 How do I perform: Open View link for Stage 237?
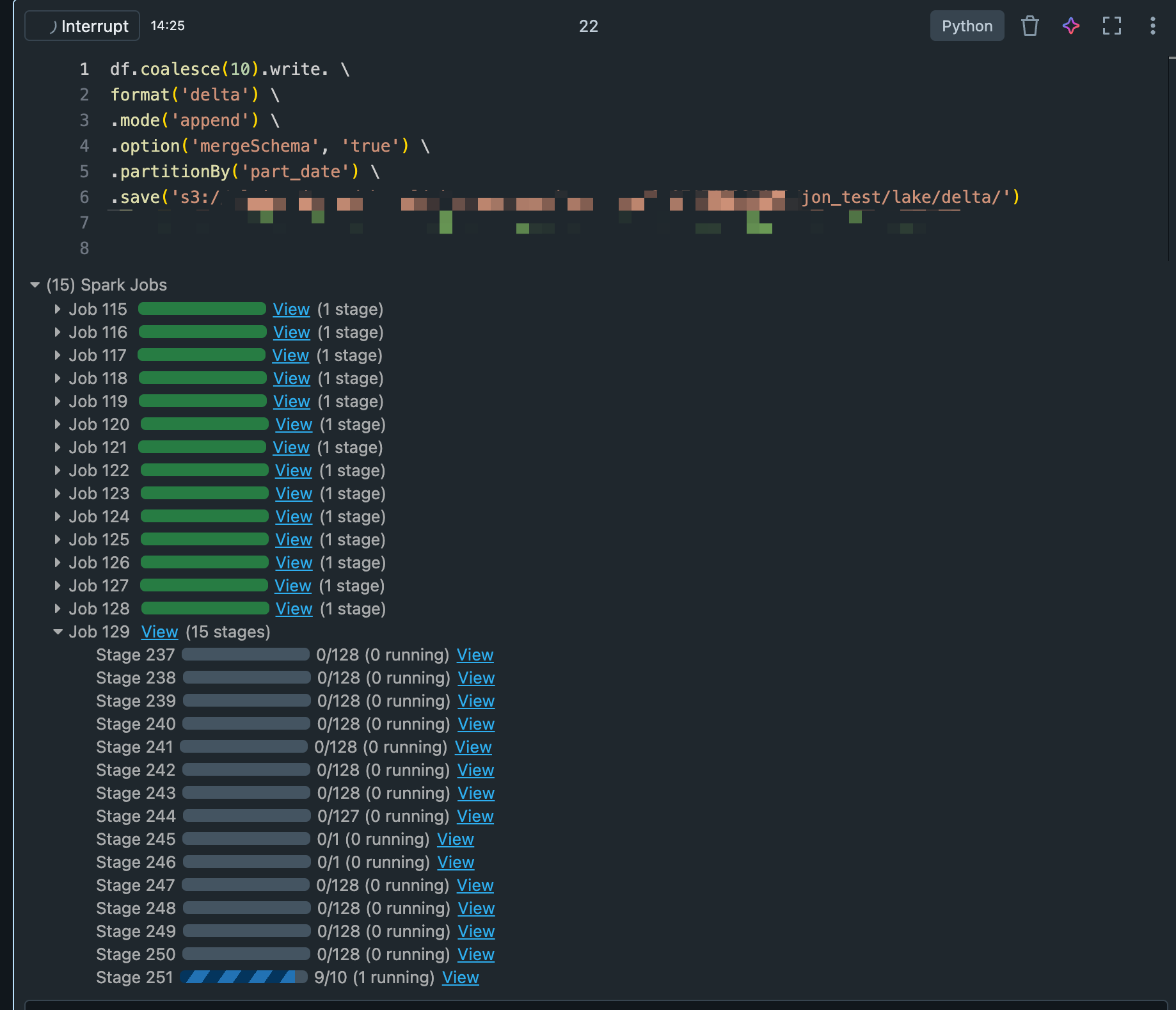click(x=475, y=655)
